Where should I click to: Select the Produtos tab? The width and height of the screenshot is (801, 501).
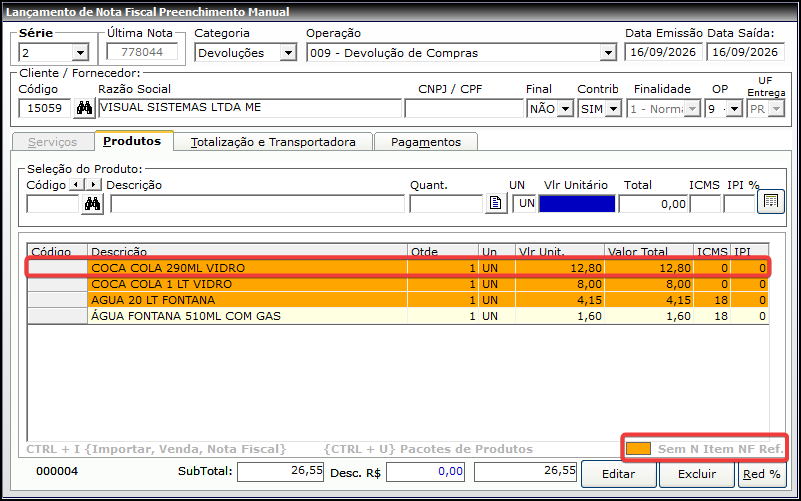(x=132, y=141)
